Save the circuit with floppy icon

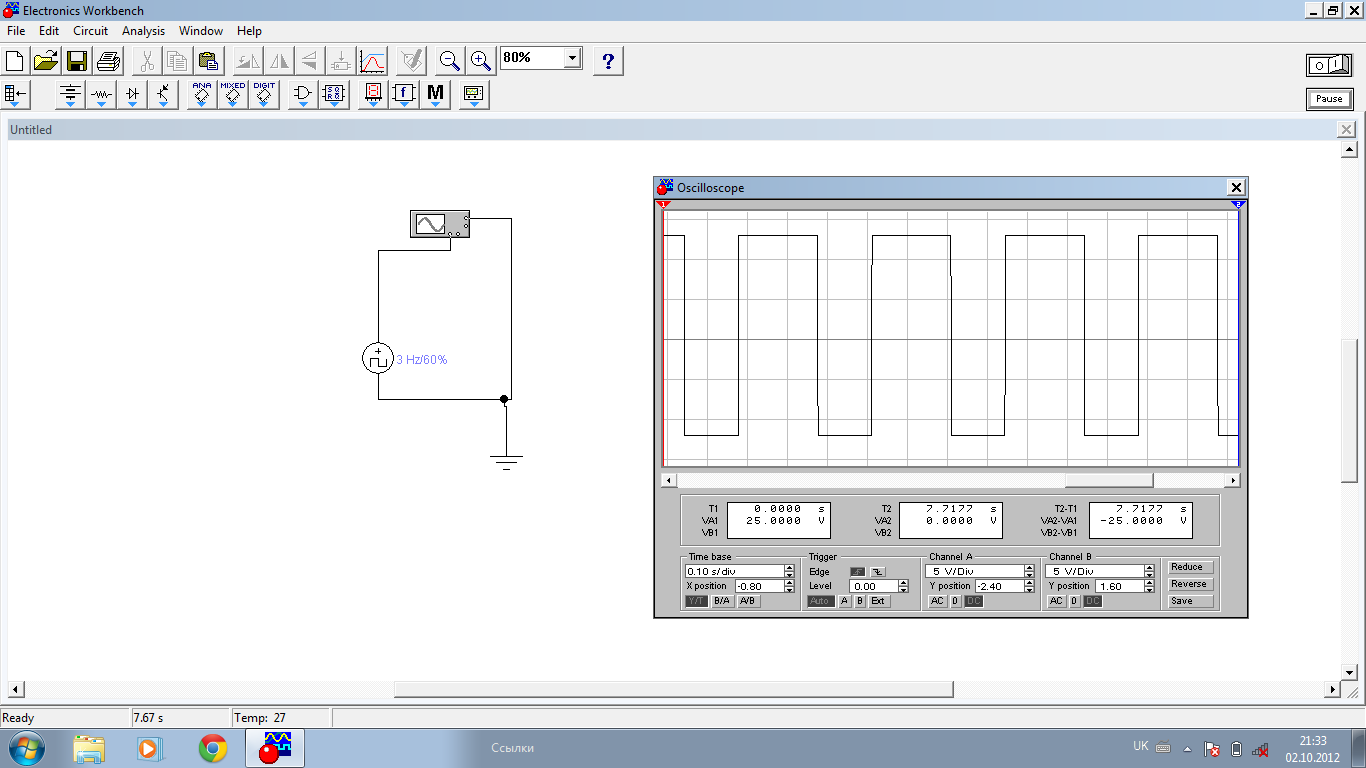pyautogui.click(x=77, y=61)
